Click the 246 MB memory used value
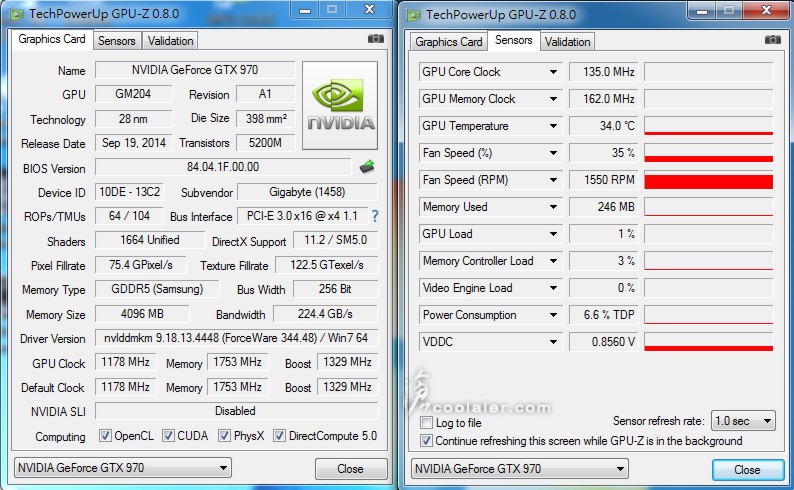The image size is (794, 490). [604, 207]
